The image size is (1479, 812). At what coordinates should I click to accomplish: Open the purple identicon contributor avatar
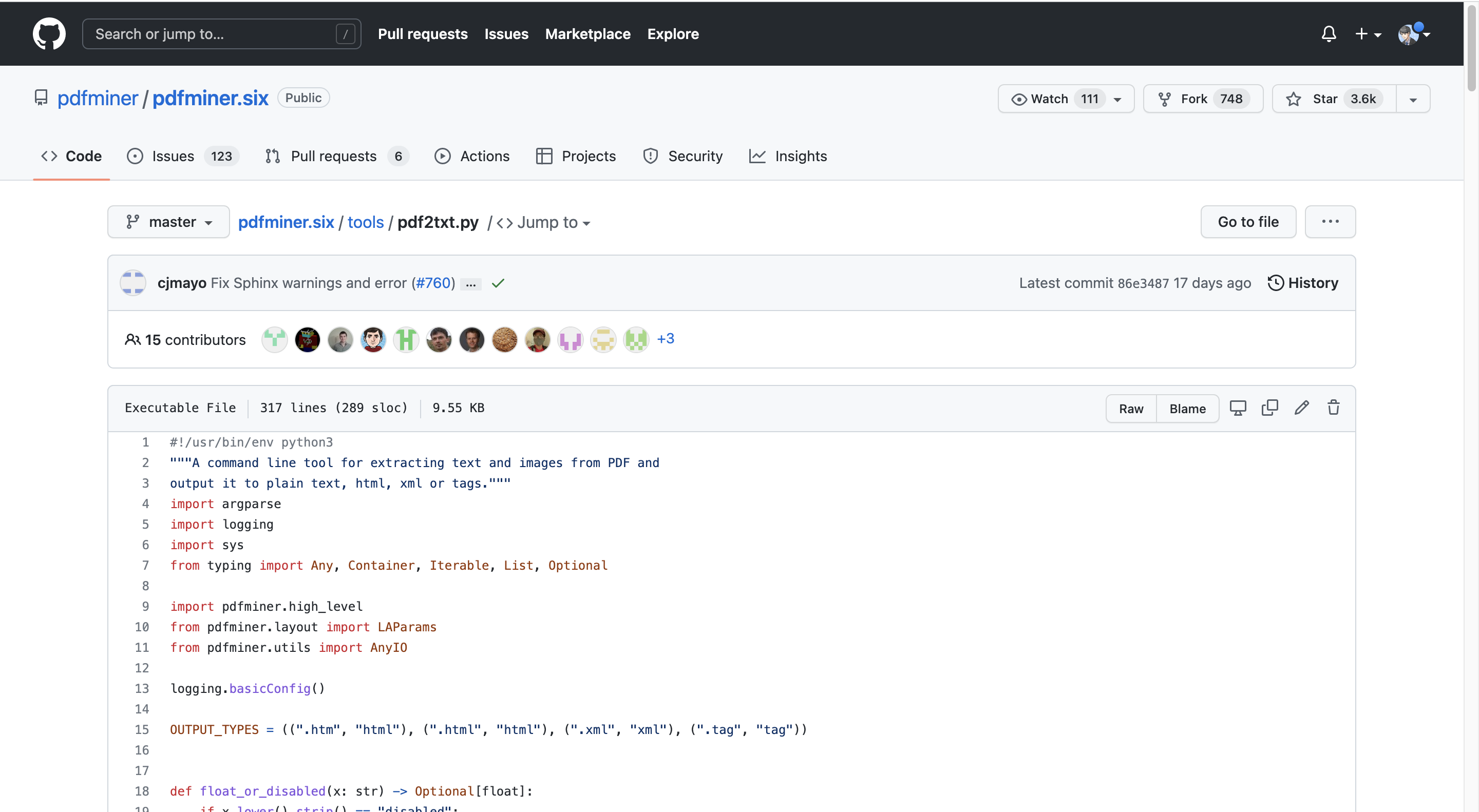tap(570, 340)
